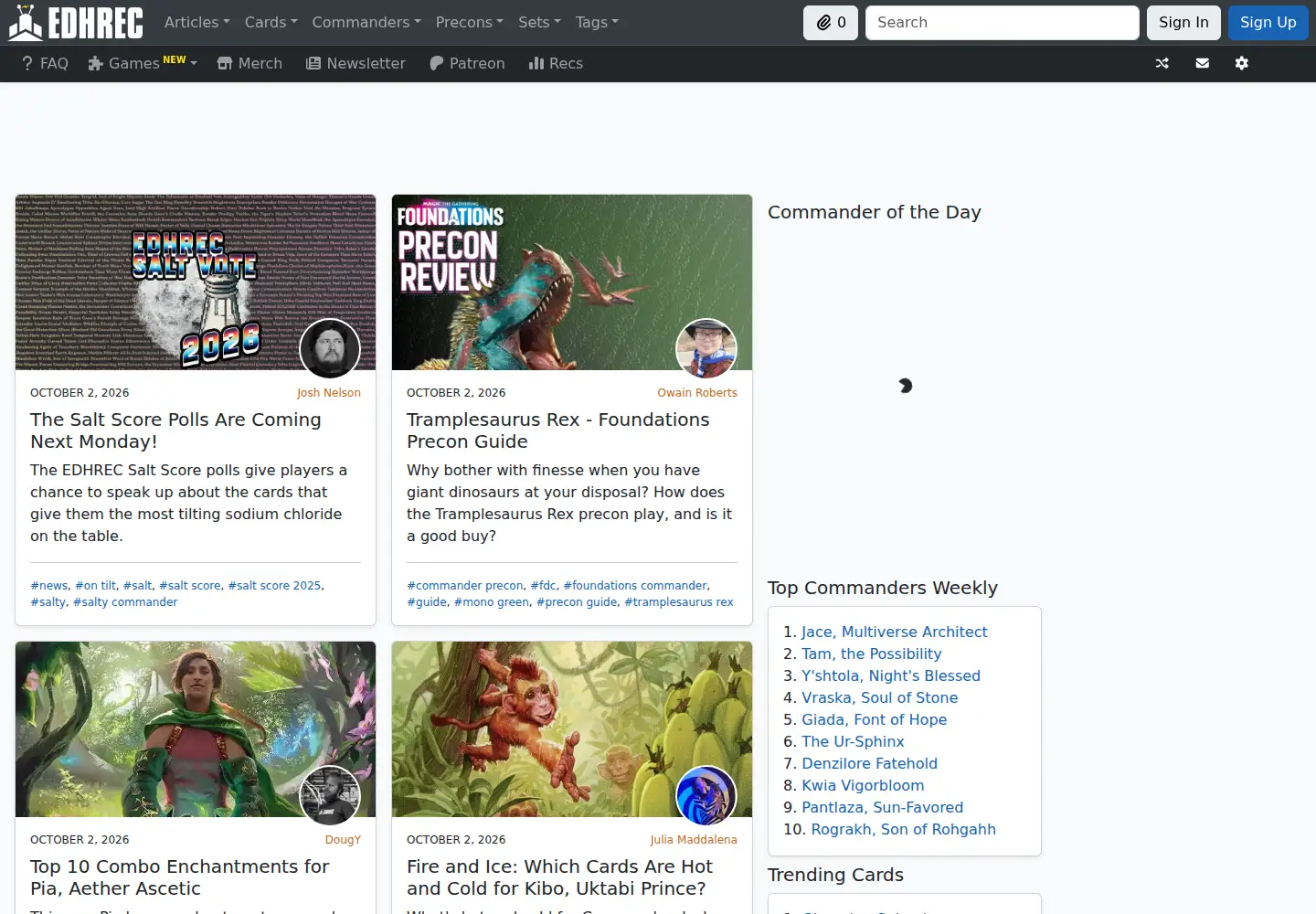Screen dimensions: 1316x914
Task: Open the Foundations Precon Review image
Action: click(x=572, y=282)
